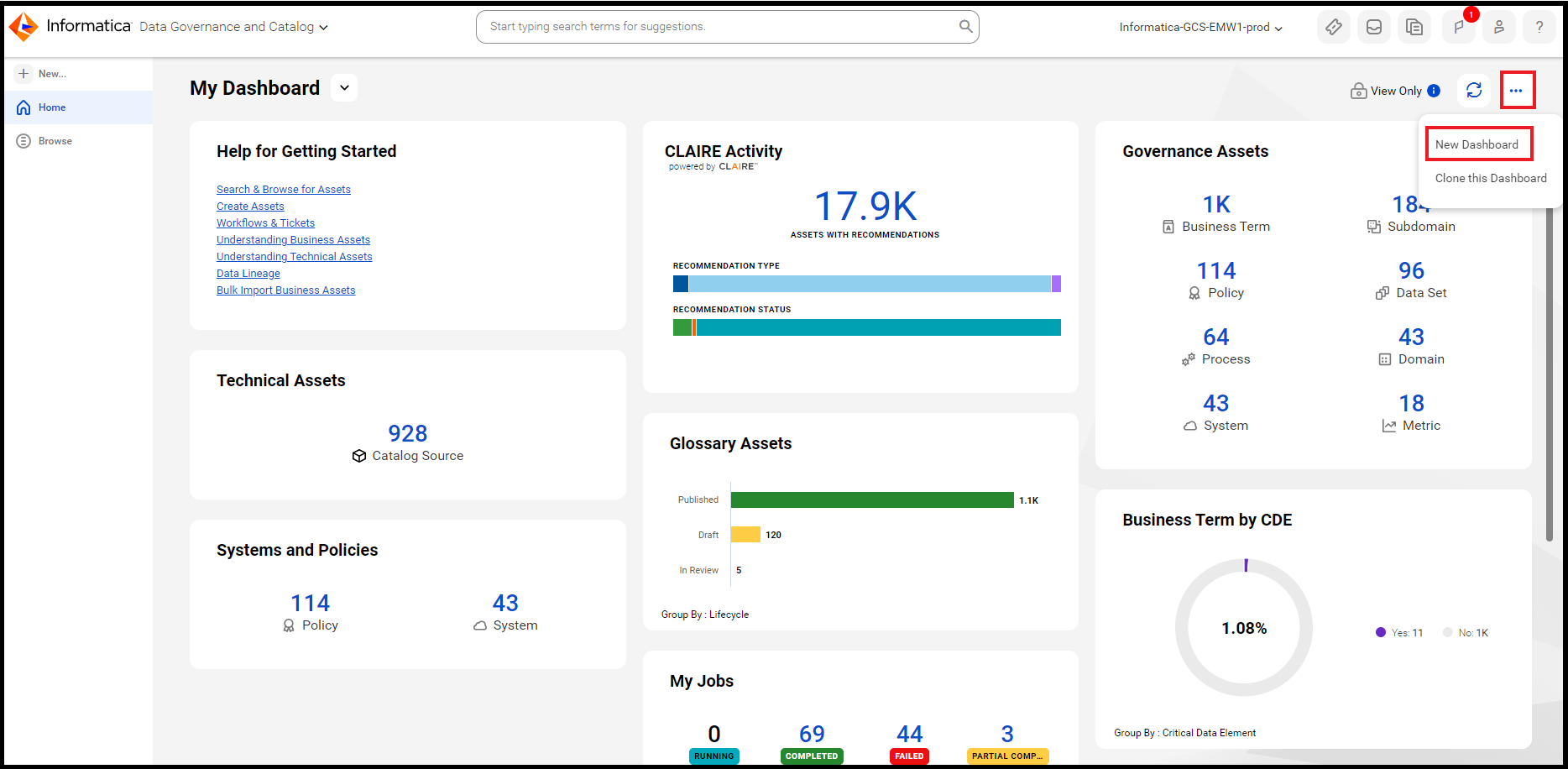Expand Data Governance and Catalog product switcher
Screen dimensions: 1568x769
click(x=233, y=27)
